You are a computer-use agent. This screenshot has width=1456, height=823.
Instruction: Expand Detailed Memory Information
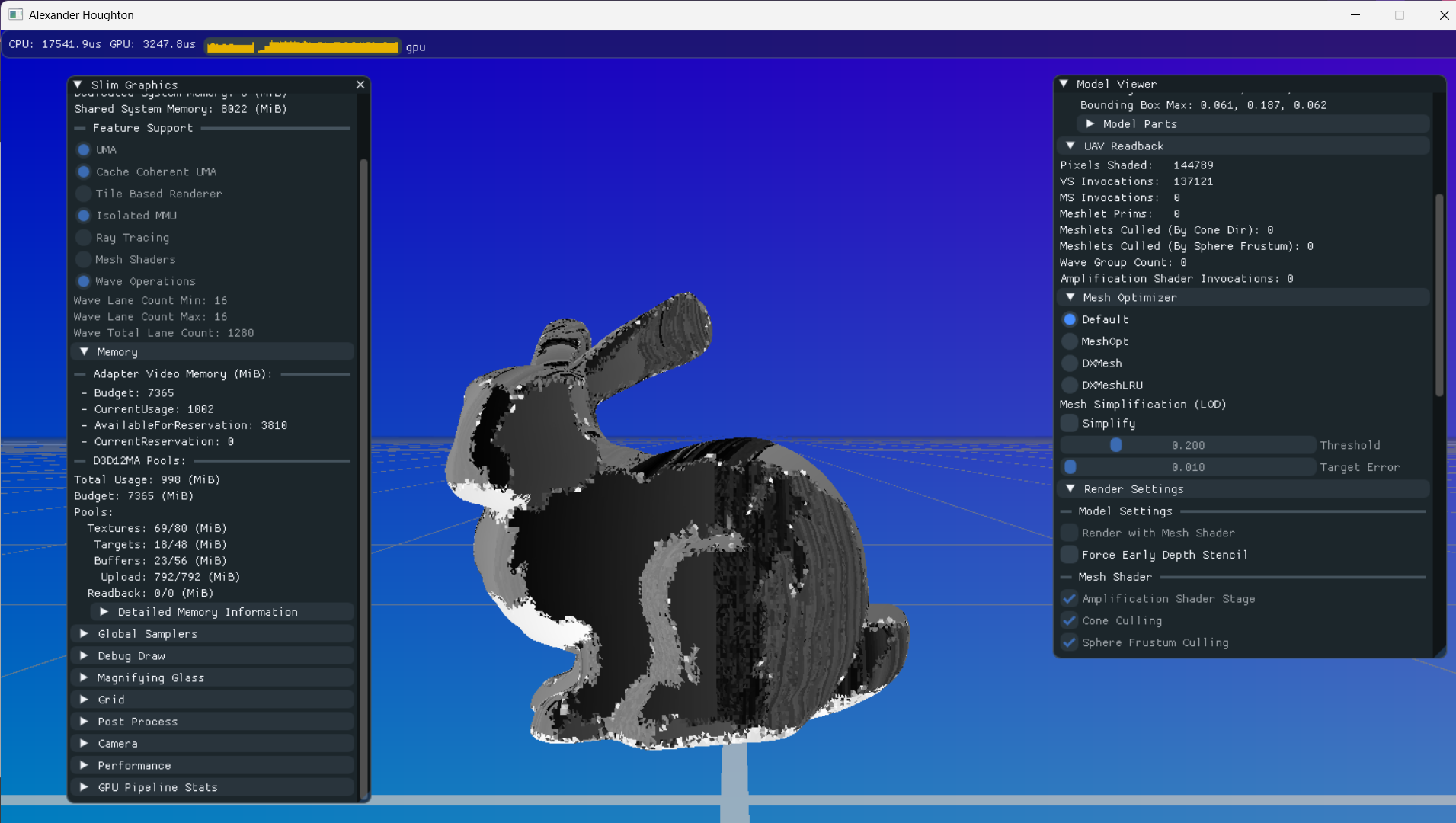pyautogui.click(x=207, y=612)
